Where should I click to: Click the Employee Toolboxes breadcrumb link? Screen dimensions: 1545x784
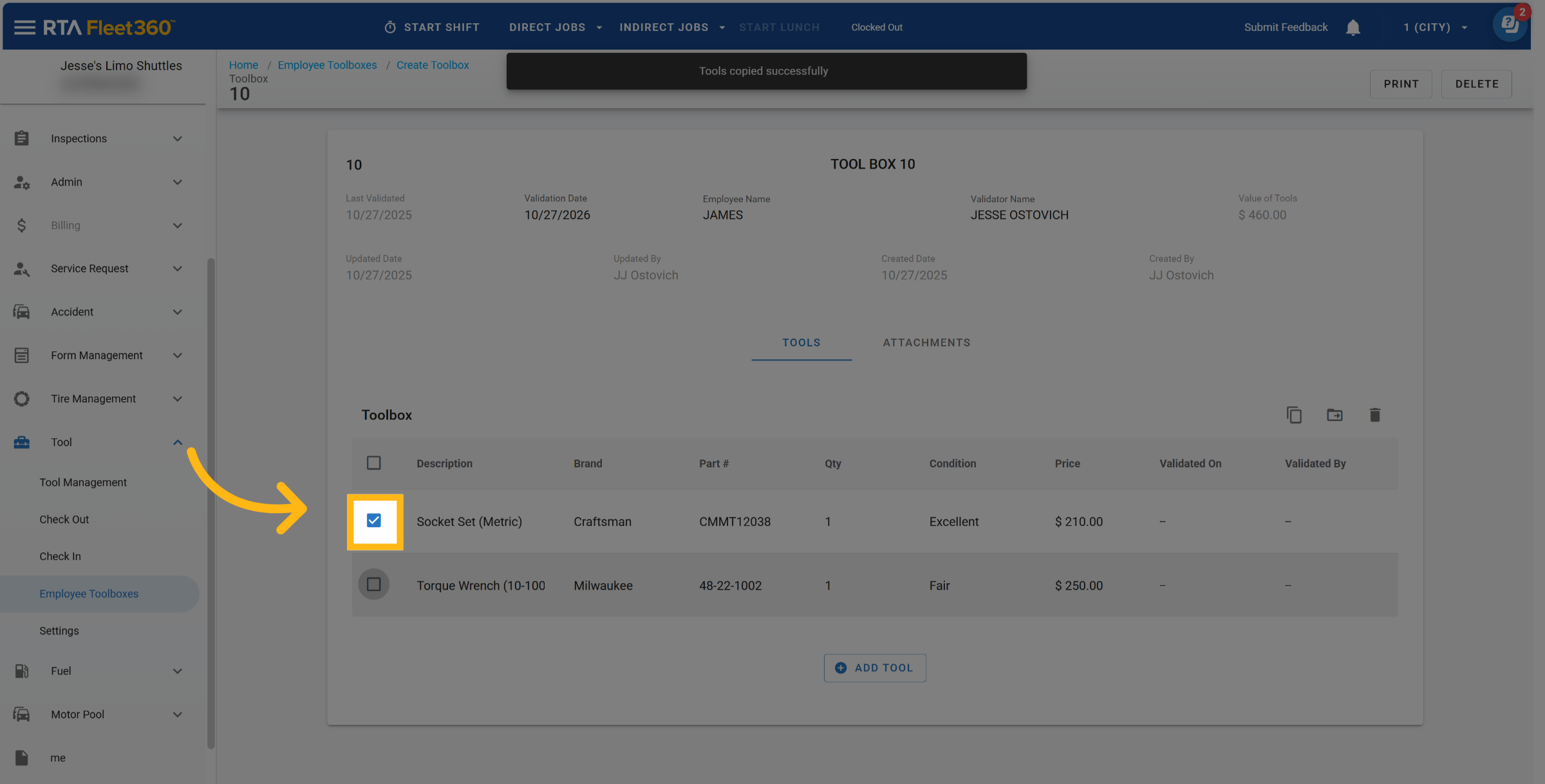(327, 65)
